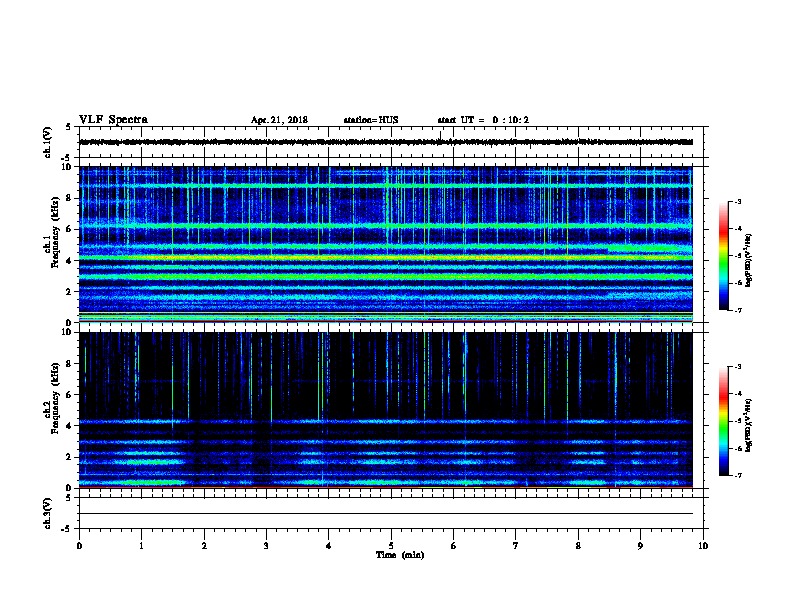Select the date text "Apr. 21, 2018"
This screenshot has width=792, height=612.
point(279,120)
